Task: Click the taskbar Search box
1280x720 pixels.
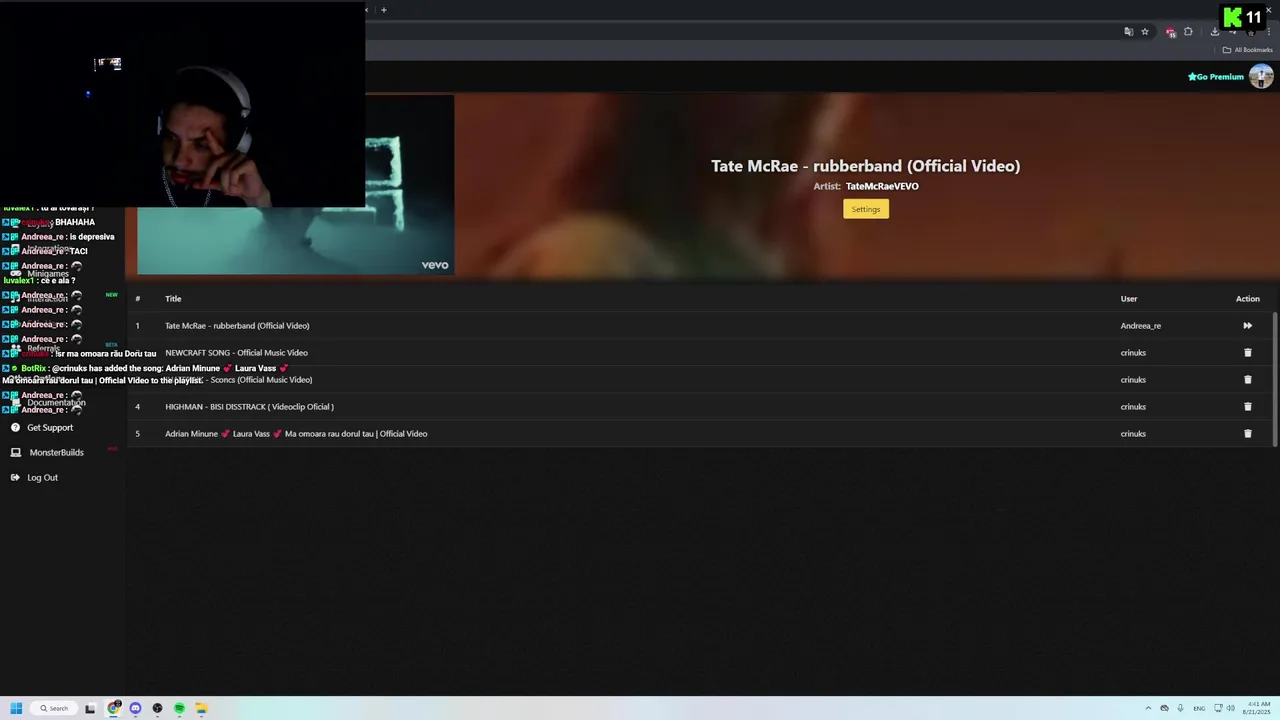Action: point(54,708)
